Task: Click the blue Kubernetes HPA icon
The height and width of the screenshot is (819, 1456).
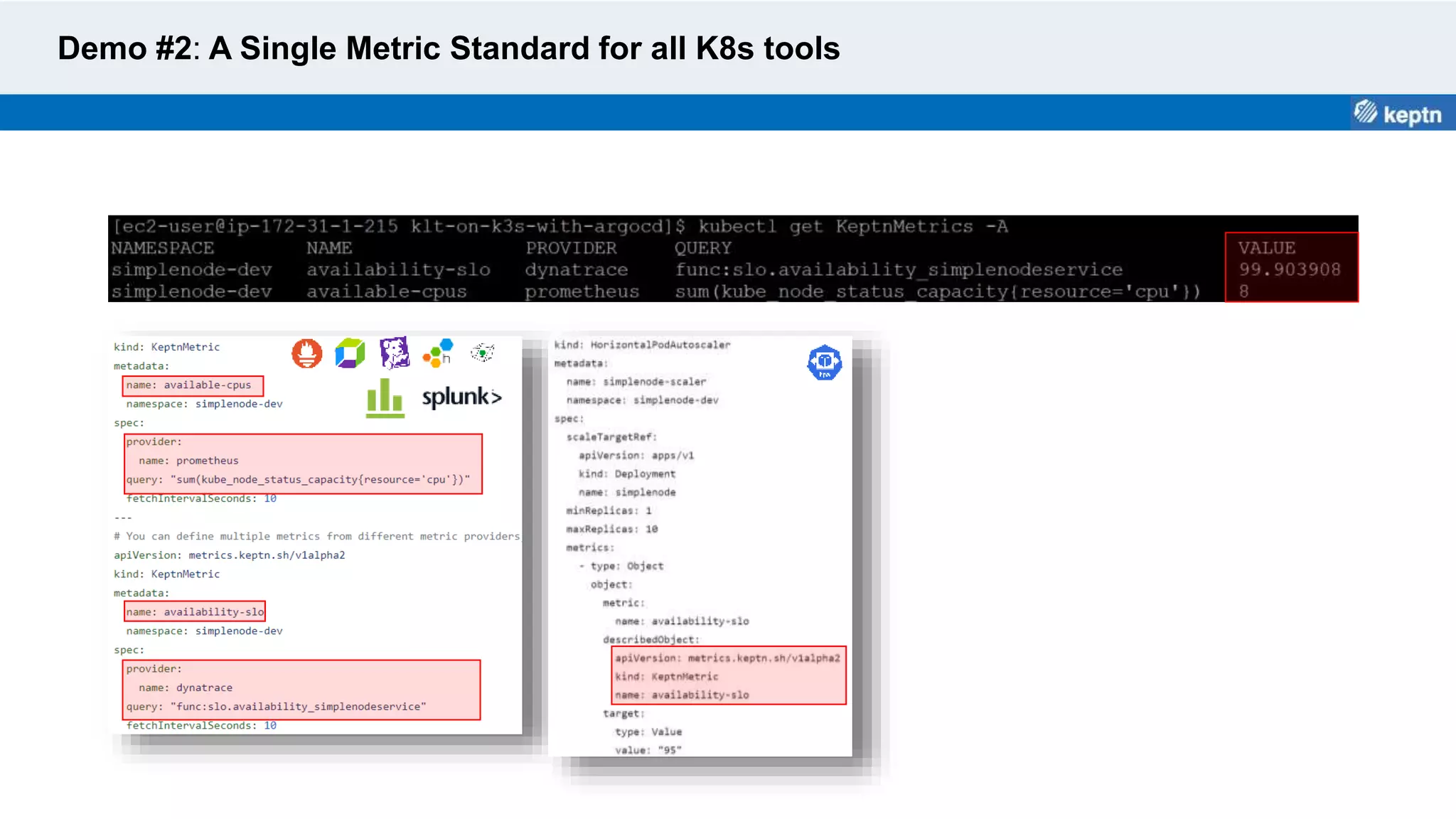Action: click(x=825, y=363)
